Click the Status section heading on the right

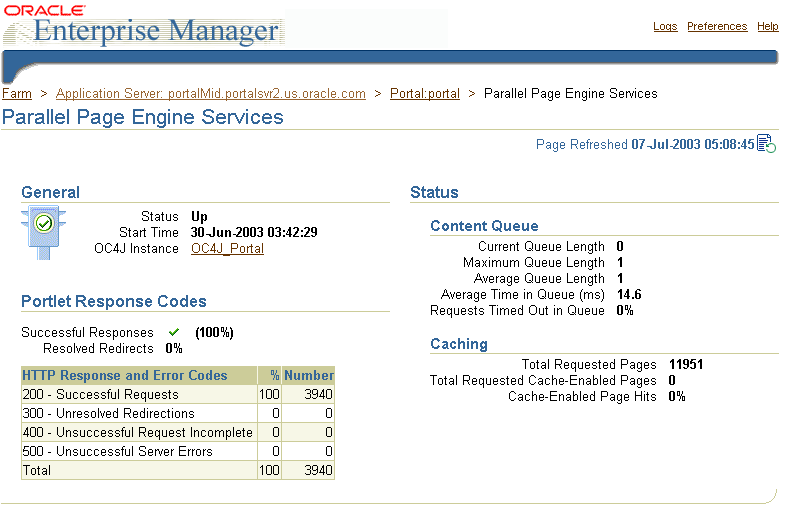434,192
